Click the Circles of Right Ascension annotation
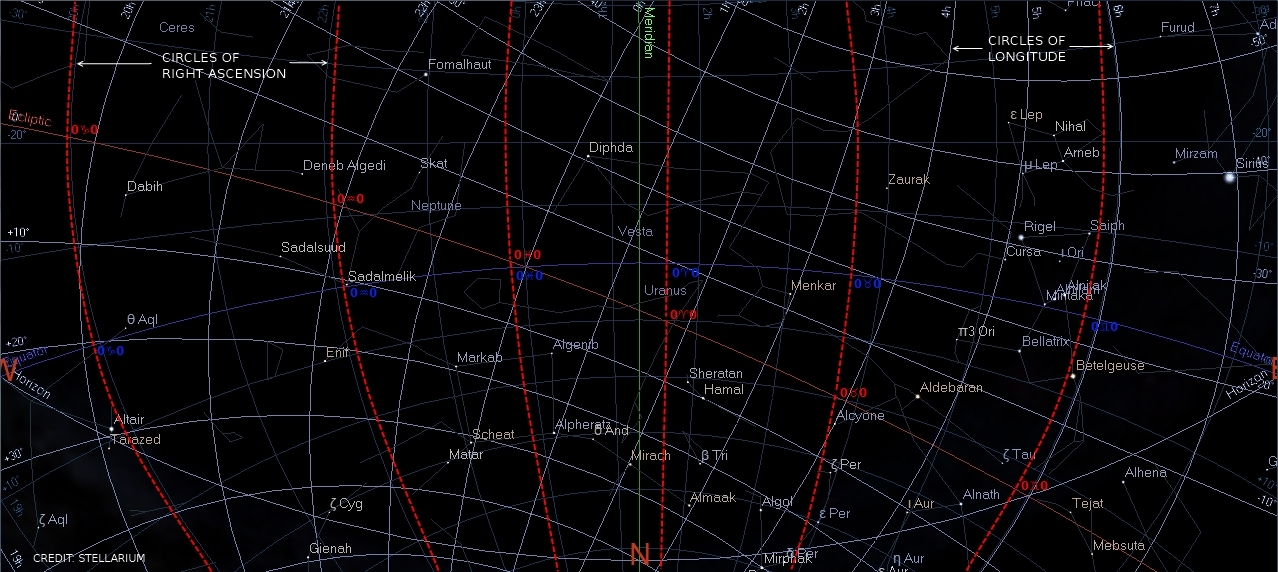 224,66
